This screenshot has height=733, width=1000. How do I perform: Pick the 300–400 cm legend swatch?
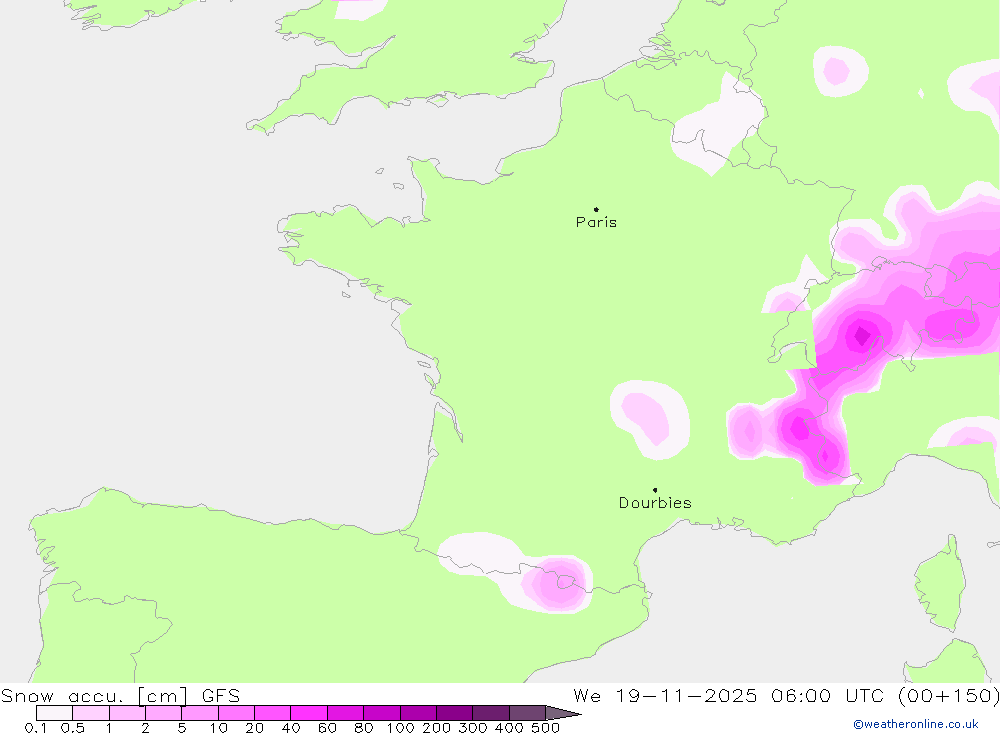490,713
